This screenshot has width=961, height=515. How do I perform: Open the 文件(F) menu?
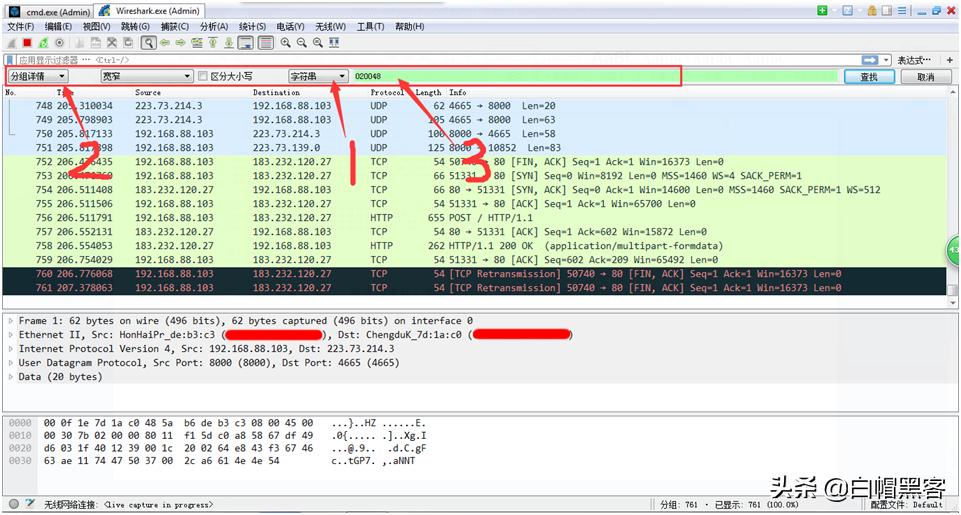coord(20,27)
